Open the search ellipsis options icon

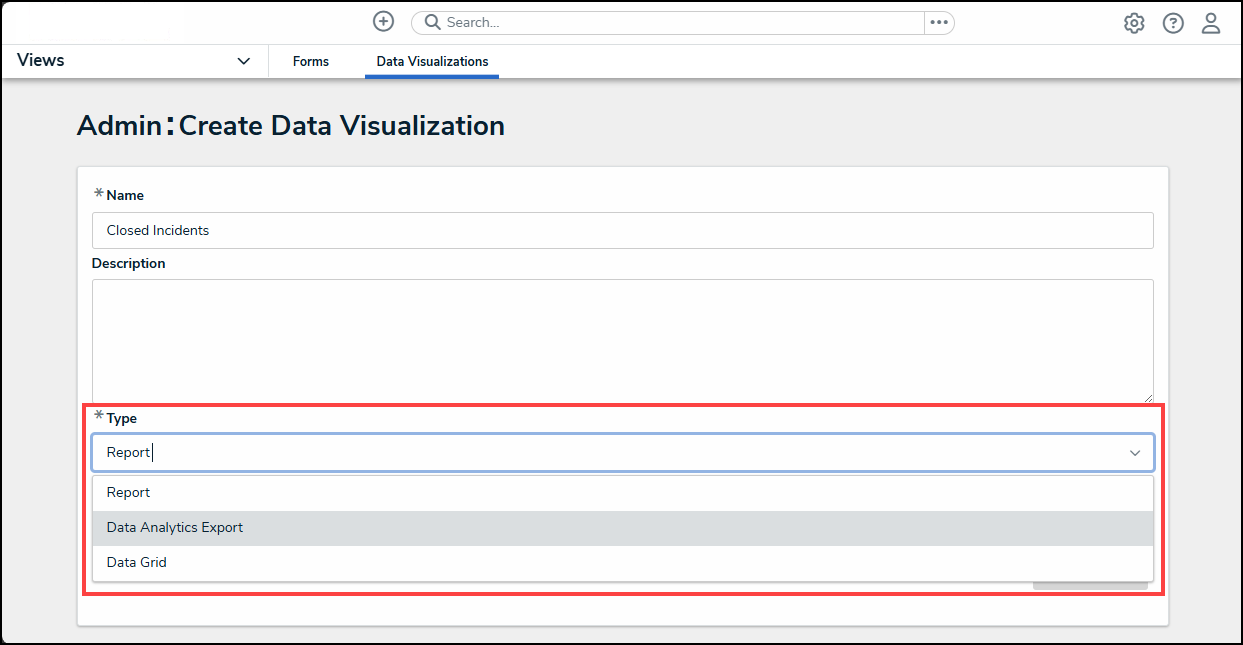tap(939, 22)
